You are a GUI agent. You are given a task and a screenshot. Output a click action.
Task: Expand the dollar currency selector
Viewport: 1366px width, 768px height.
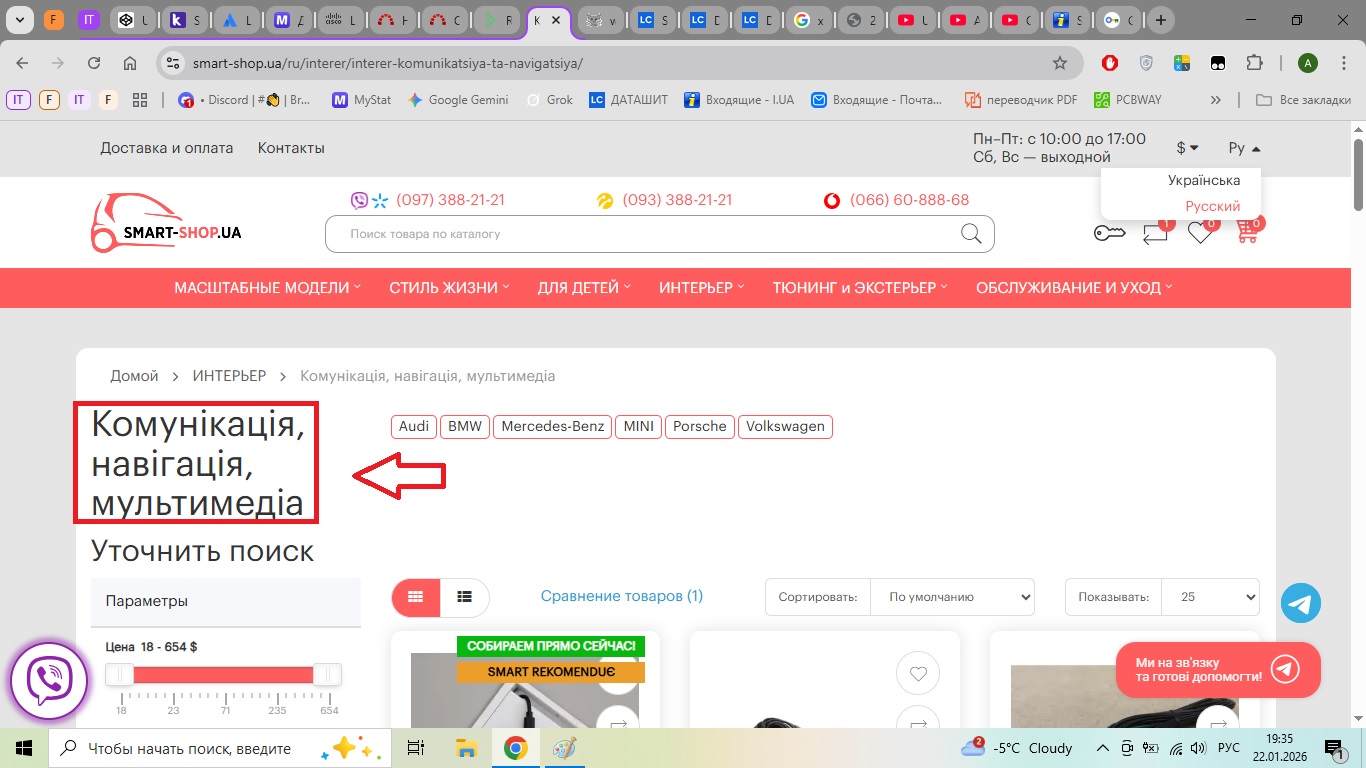tap(1187, 148)
